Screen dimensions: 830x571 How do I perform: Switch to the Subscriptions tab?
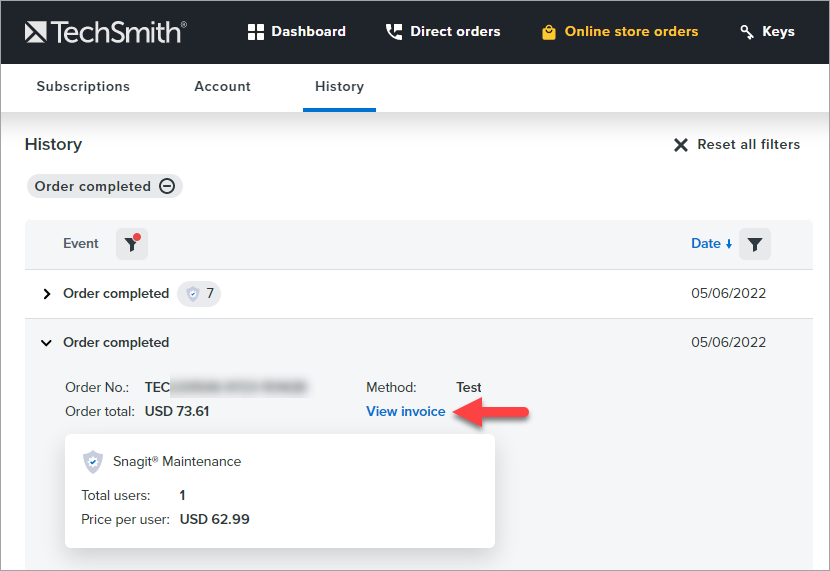[83, 87]
